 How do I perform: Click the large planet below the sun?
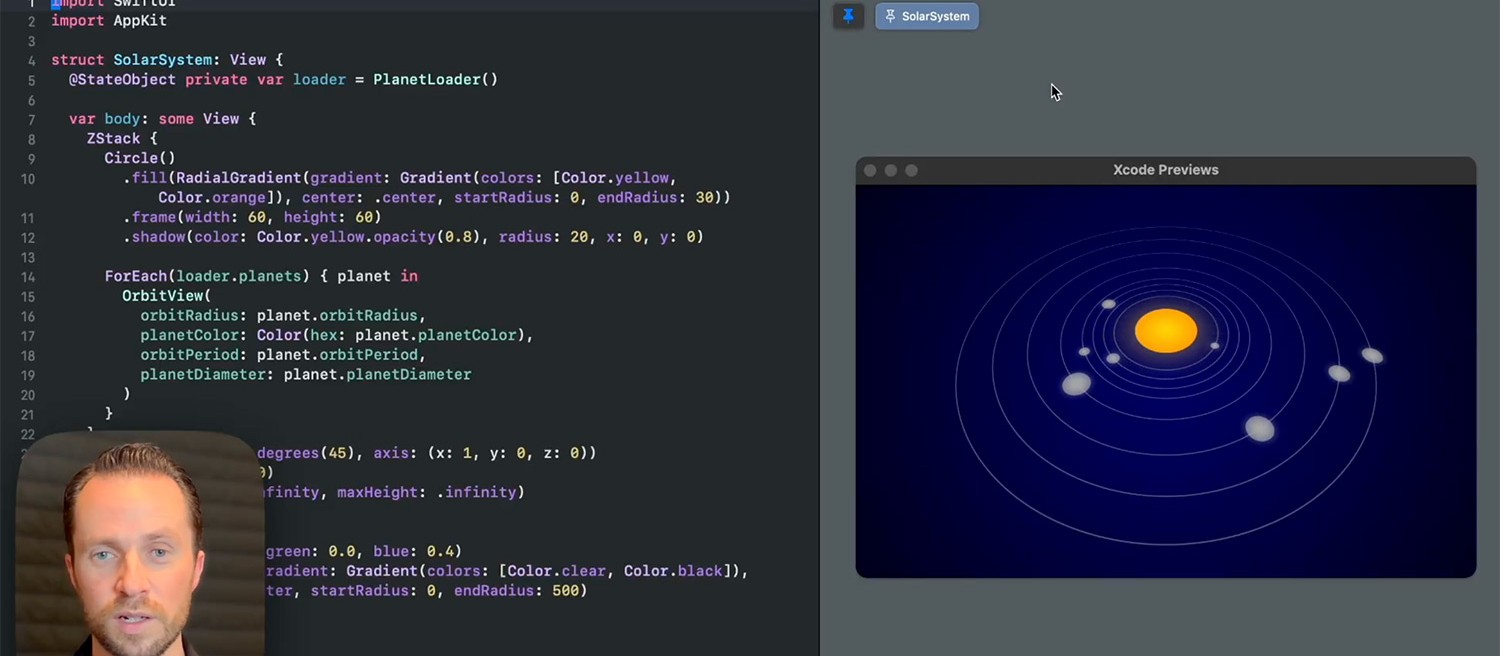coord(1259,428)
